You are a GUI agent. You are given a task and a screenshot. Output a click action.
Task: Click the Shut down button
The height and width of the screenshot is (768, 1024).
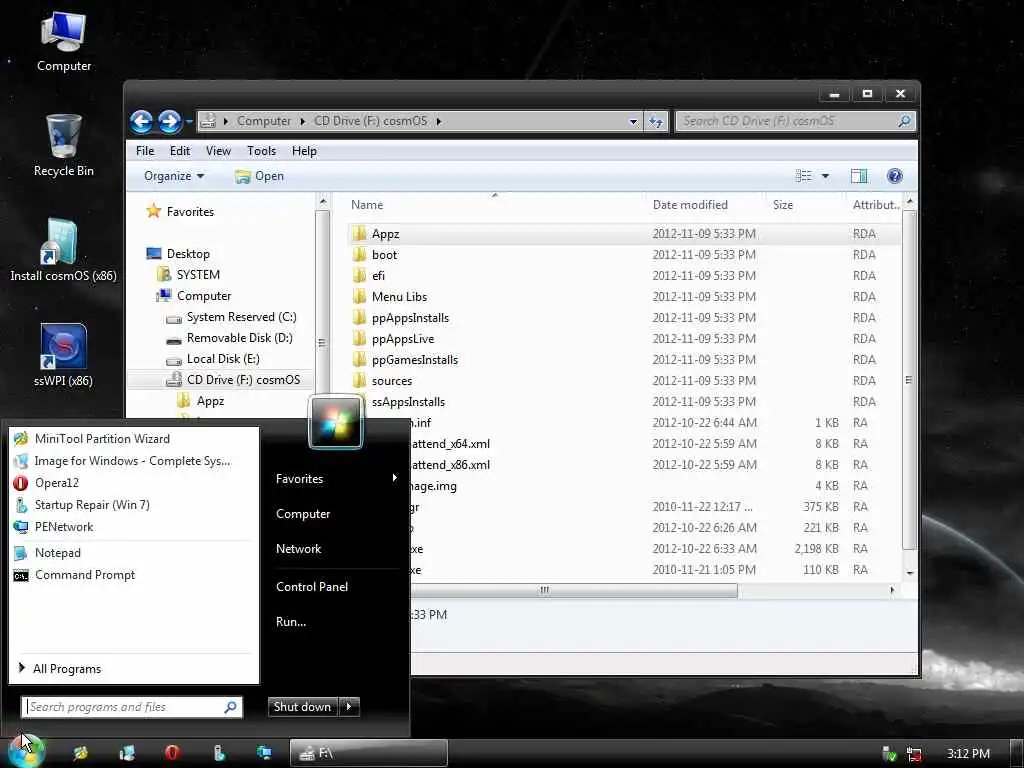[302, 707]
